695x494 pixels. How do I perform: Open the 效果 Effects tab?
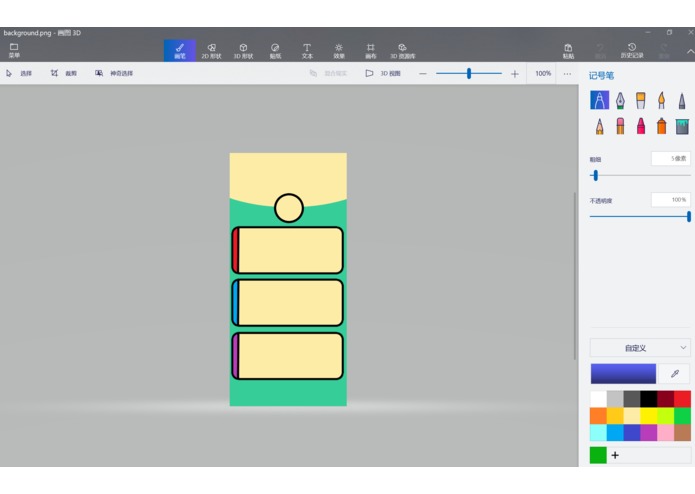[339, 51]
